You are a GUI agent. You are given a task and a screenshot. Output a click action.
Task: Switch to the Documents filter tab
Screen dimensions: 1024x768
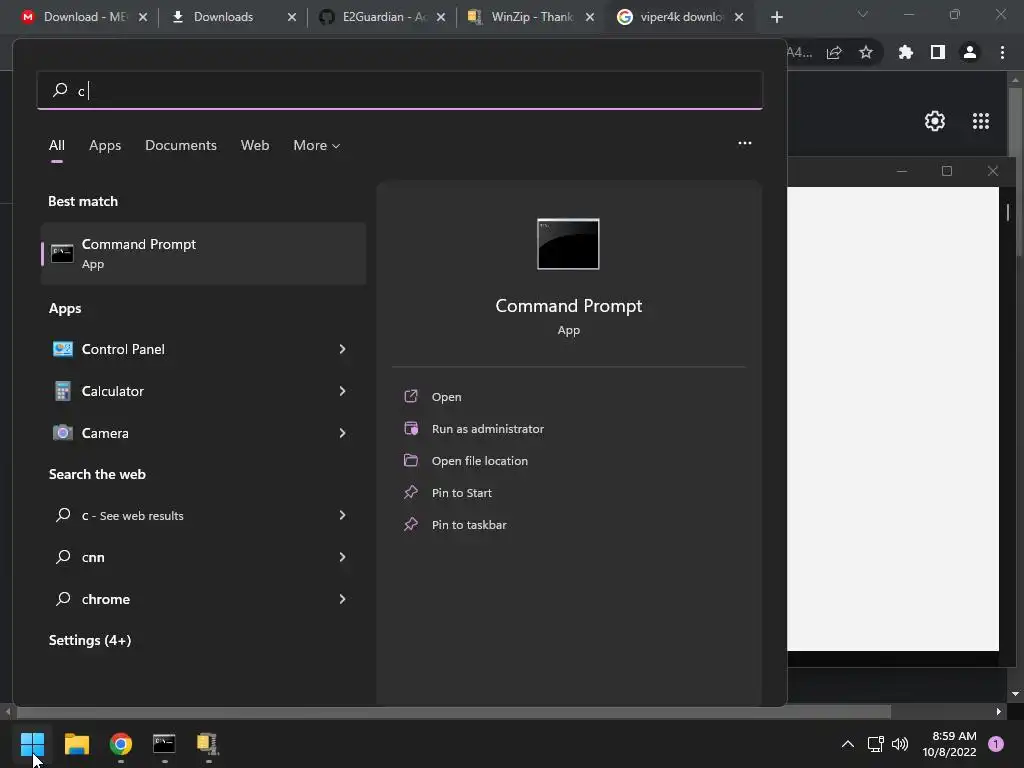(181, 145)
